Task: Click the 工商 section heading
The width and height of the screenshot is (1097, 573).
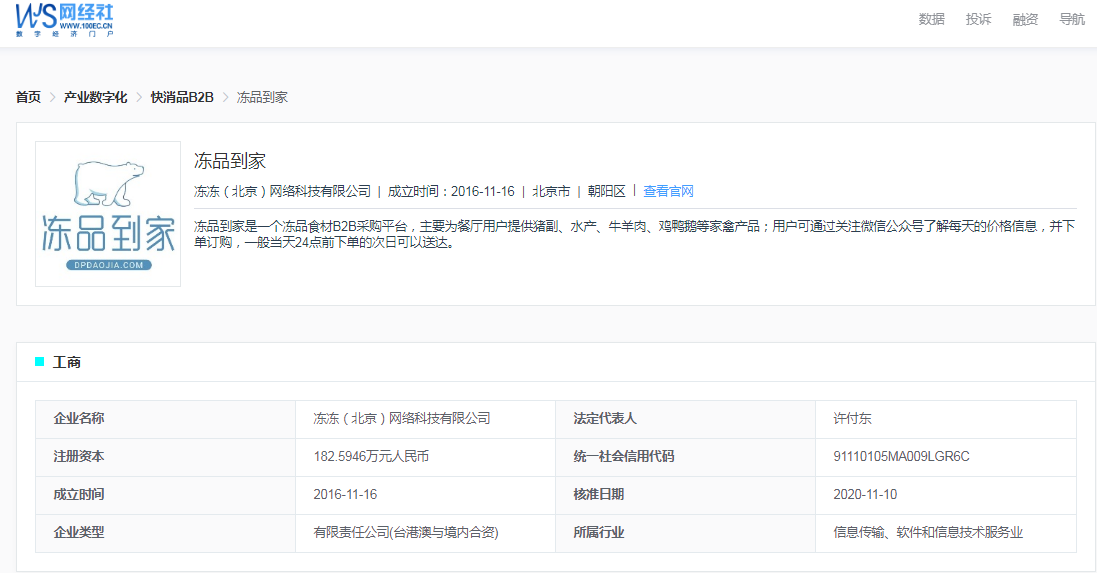Action: (66, 362)
